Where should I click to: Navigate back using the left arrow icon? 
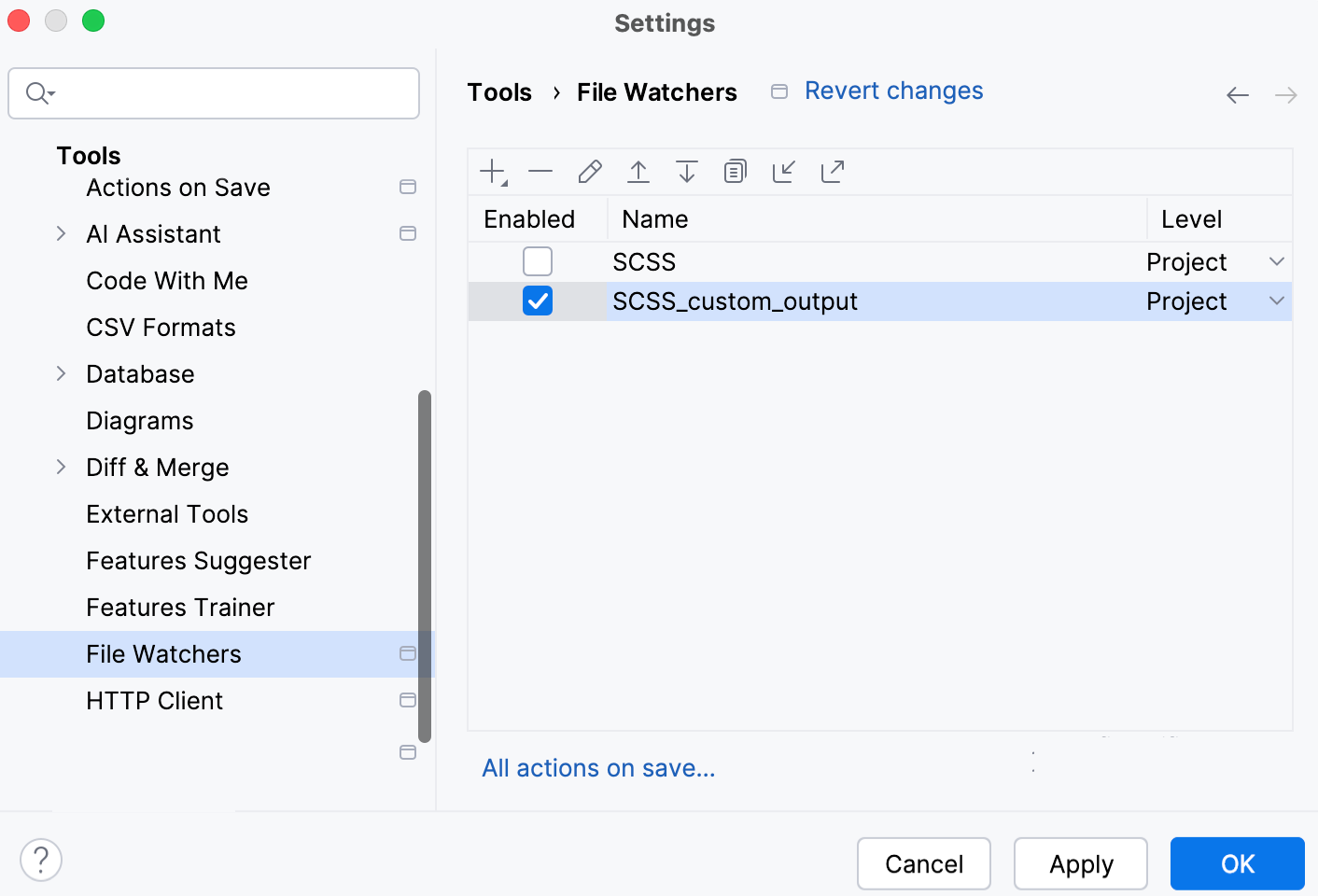tap(1238, 94)
